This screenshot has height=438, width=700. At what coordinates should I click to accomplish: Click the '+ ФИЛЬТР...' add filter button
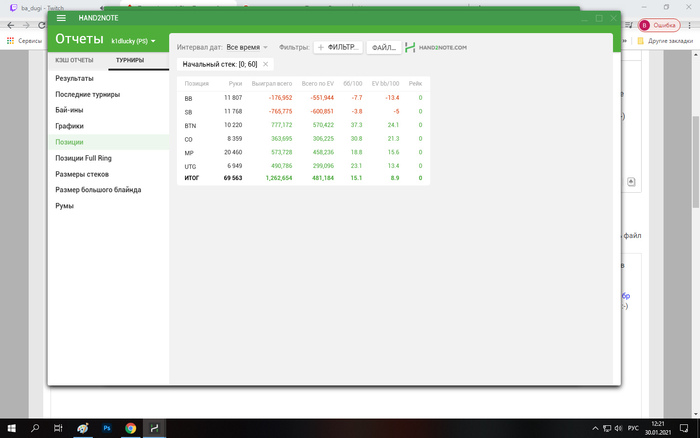[x=338, y=47]
